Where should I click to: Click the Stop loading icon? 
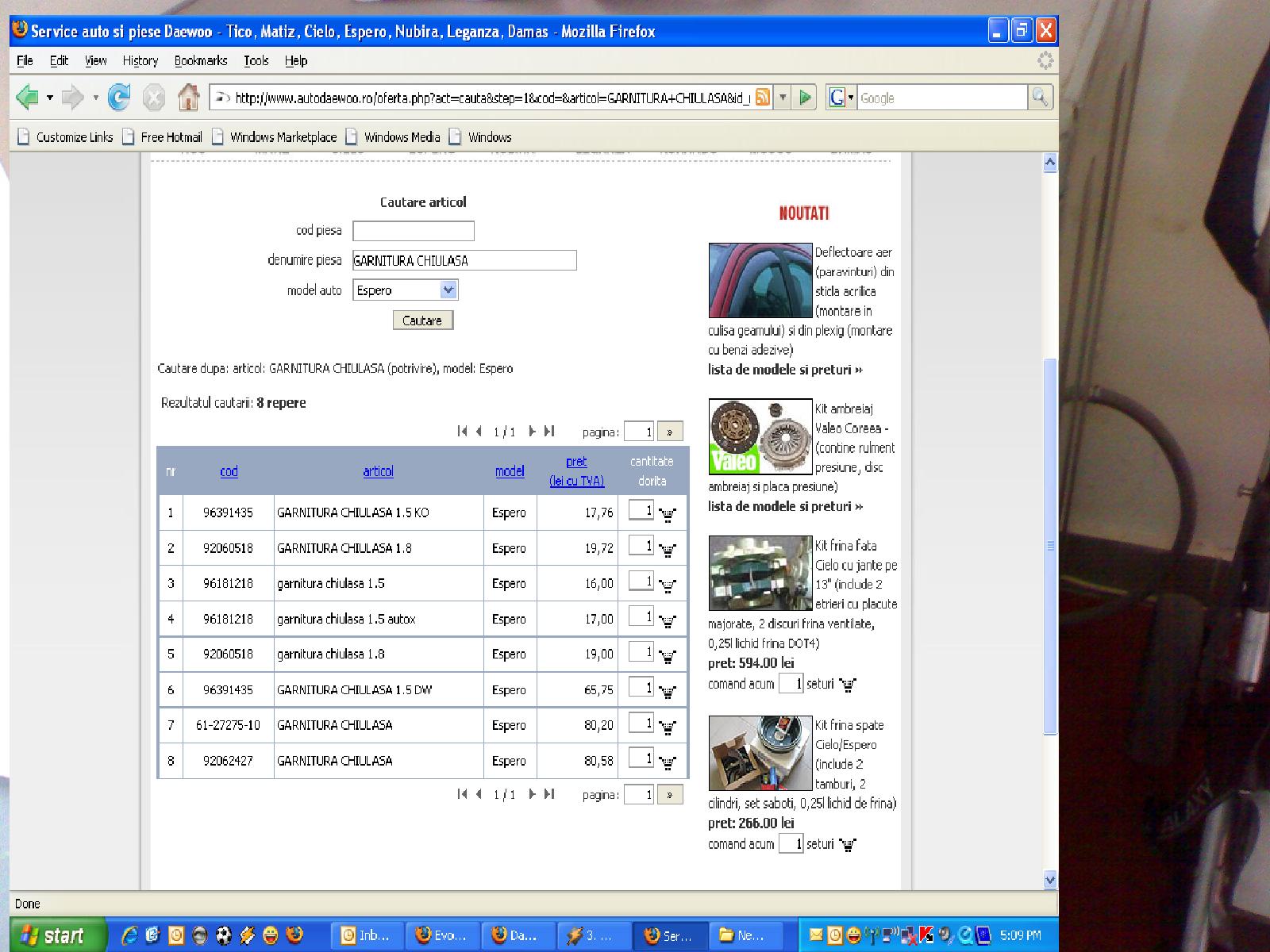[153, 98]
